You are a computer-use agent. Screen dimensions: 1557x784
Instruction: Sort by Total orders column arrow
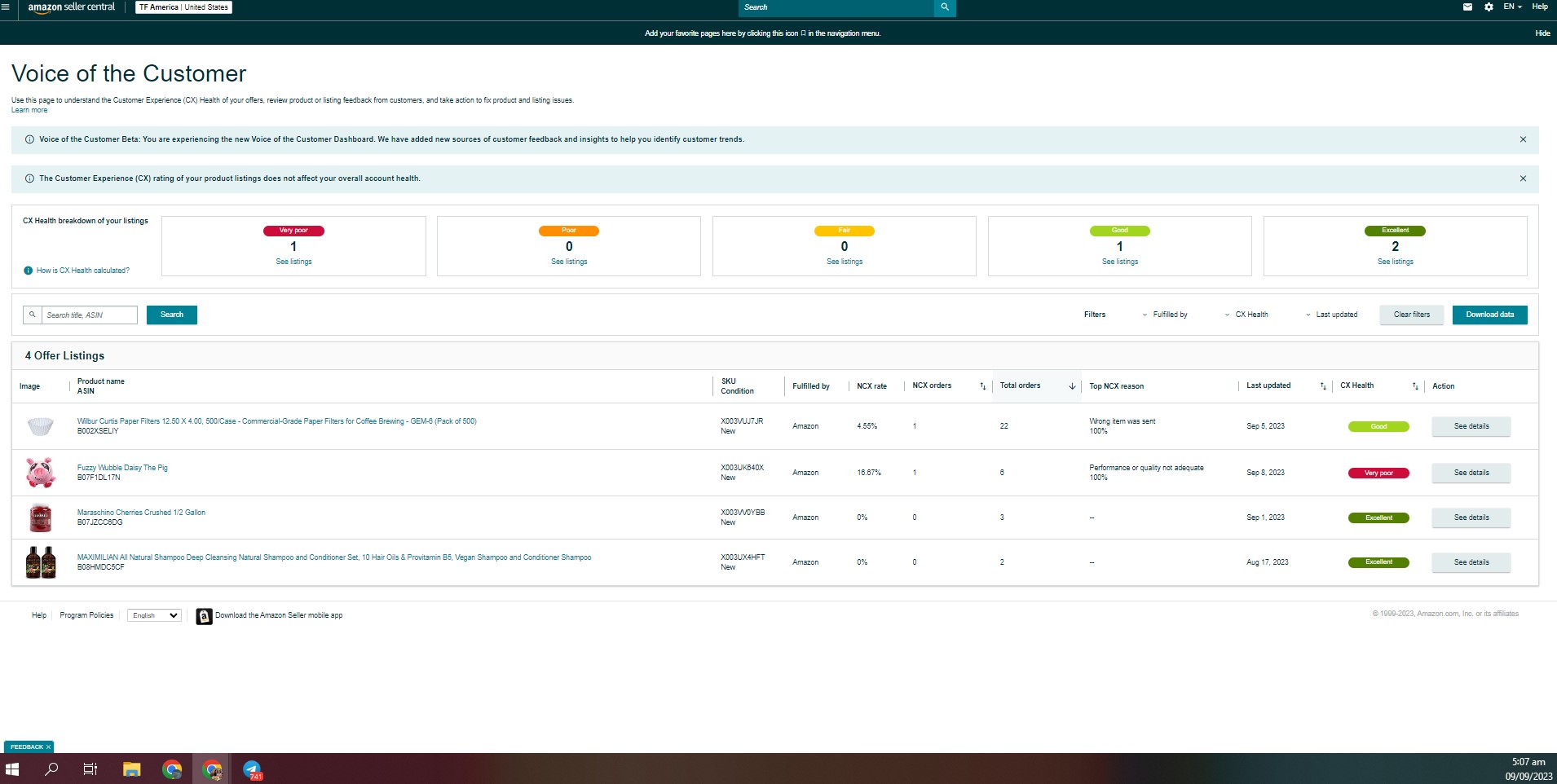(x=1072, y=386)
